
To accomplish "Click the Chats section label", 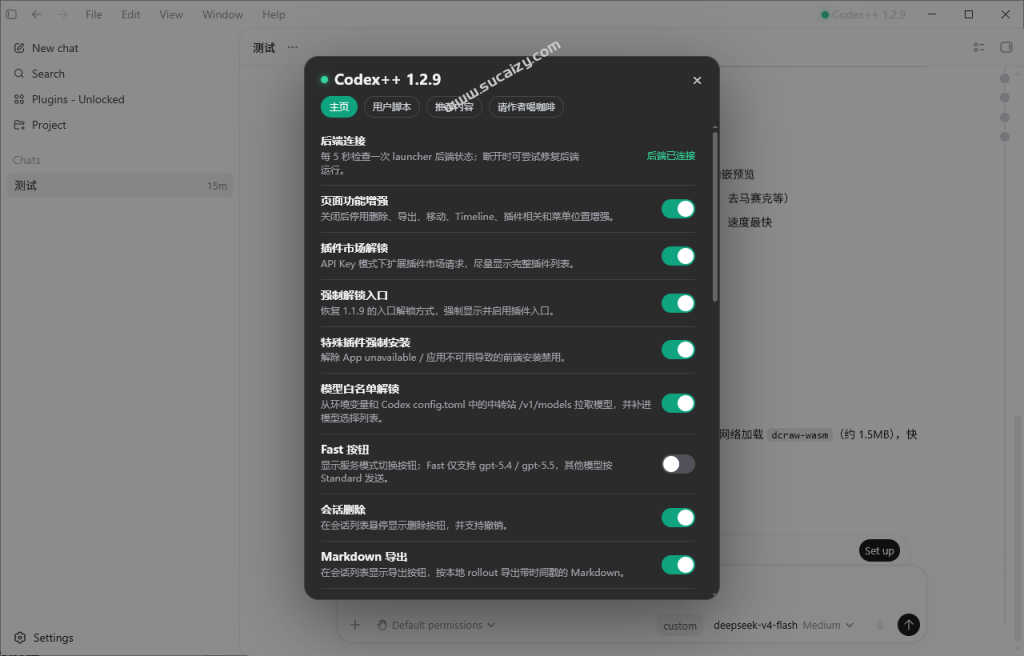I will (26, 160).
